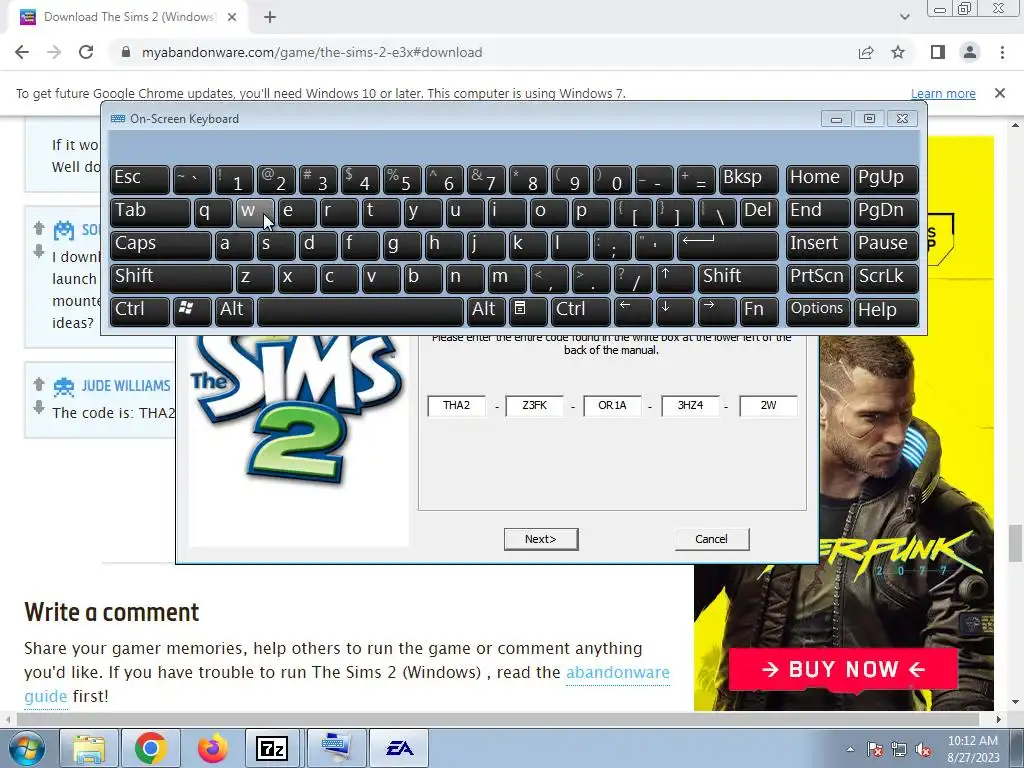Toggle the ScrLk key
Screen dimensions: 1024x768
tap(886, 278)
